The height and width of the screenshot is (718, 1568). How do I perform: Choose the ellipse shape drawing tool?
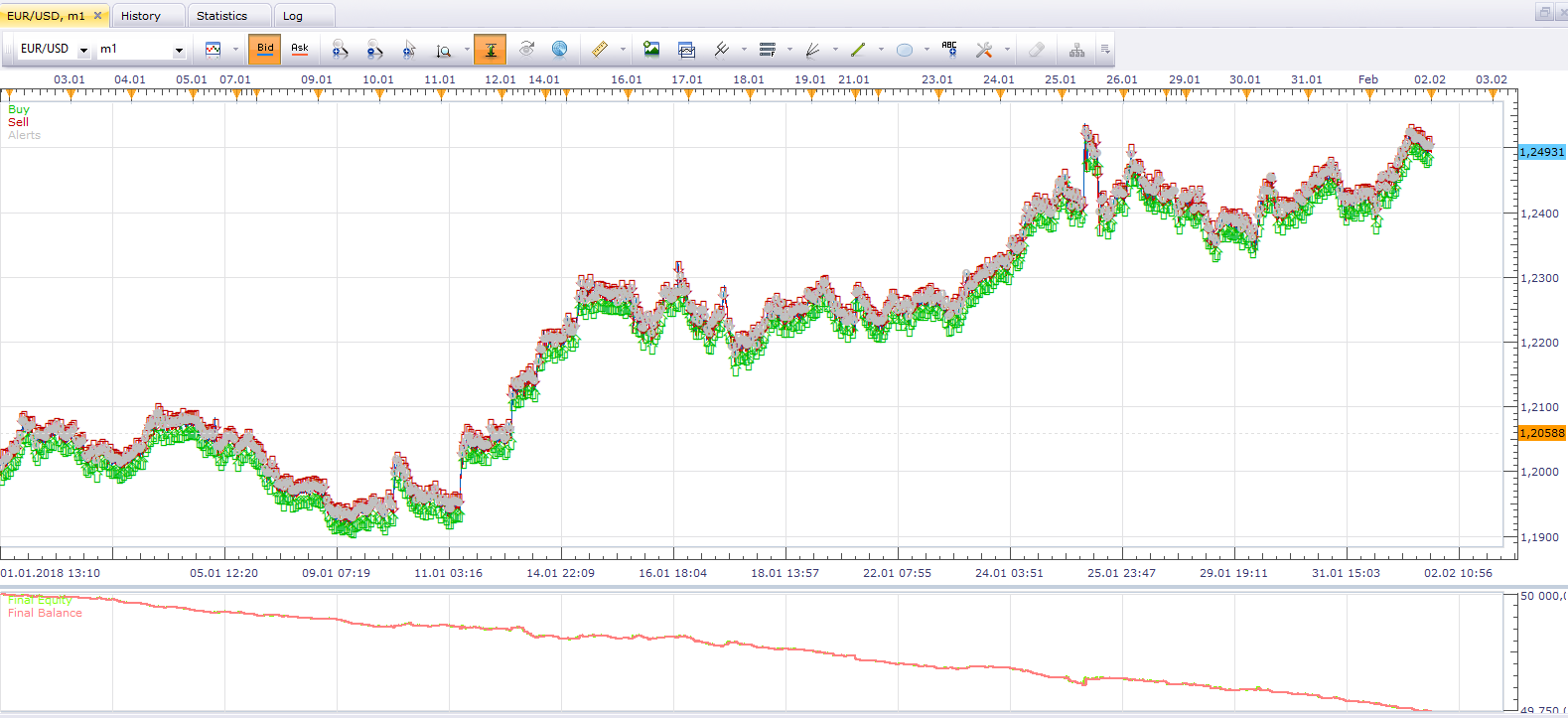point(904,49)
